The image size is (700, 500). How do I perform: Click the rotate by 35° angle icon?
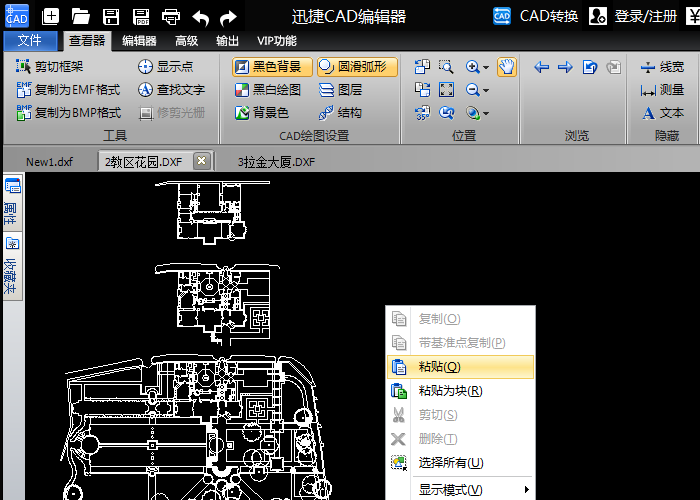(422, 113)
